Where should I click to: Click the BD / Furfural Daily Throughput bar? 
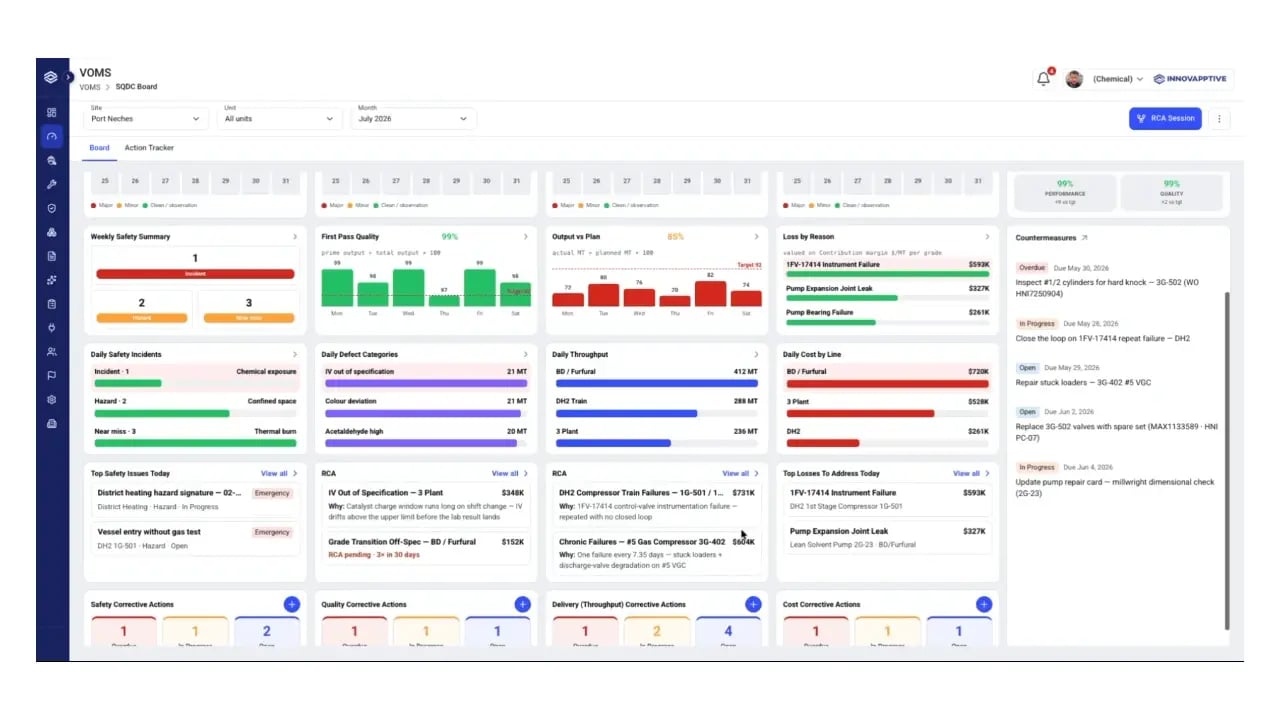656,383
